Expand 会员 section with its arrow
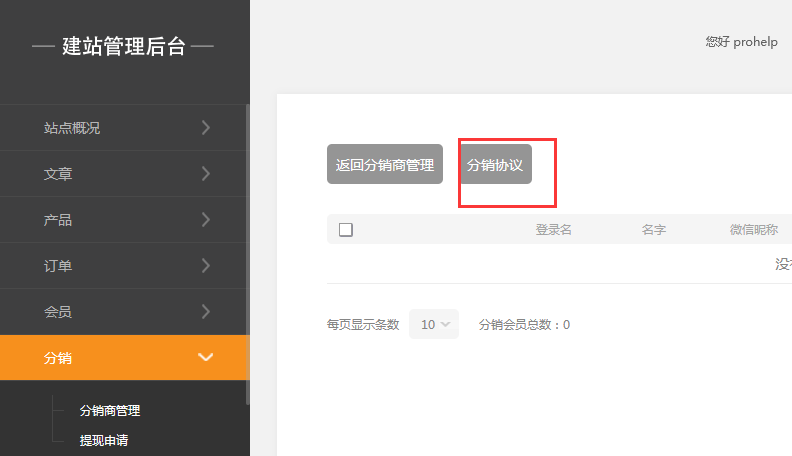 (x=205, y=311)
